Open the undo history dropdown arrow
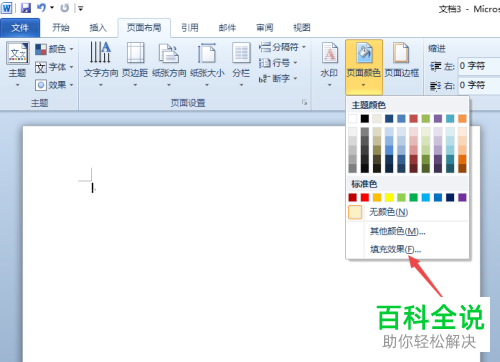This screenshot has width=500, height=362. click(x=52, y=7)
